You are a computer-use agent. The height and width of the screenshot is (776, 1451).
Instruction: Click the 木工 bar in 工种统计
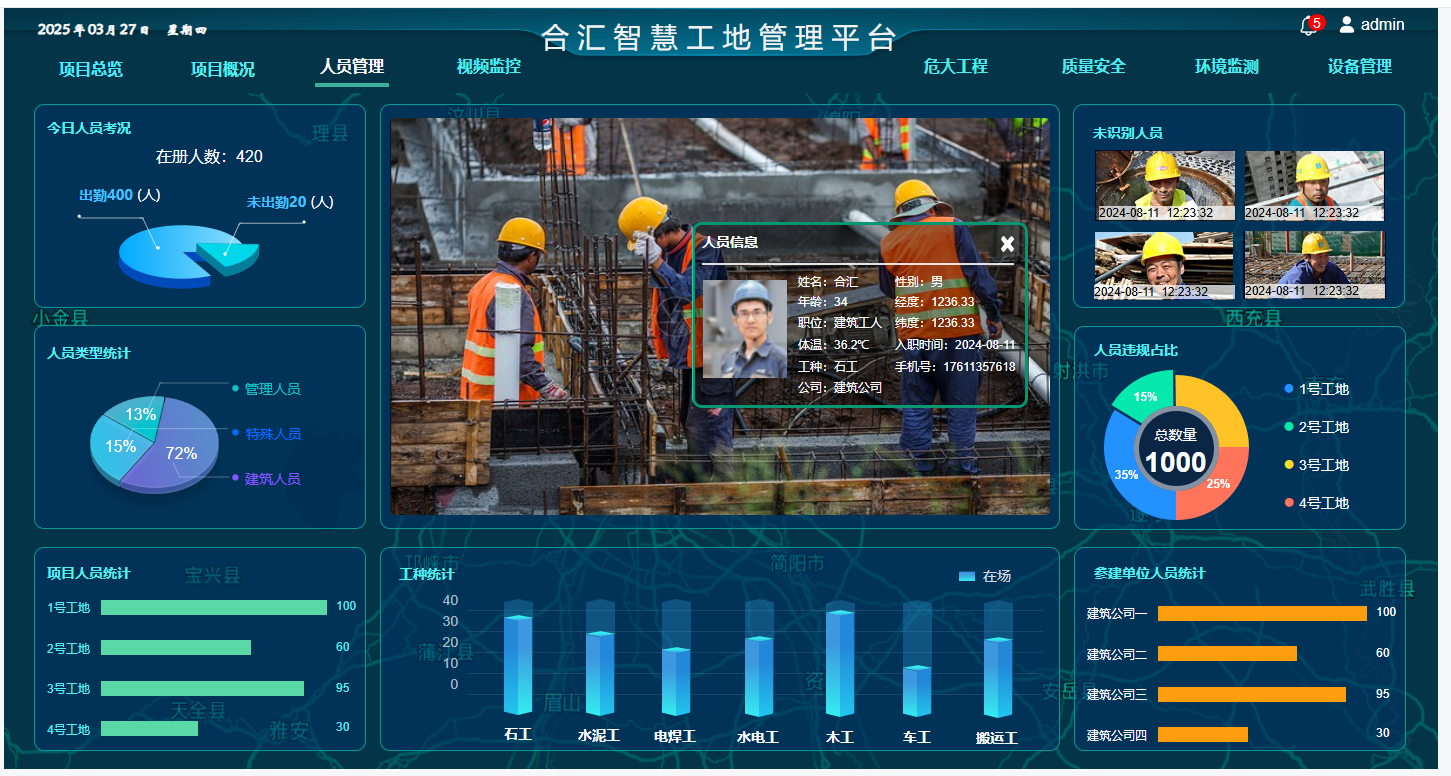[839, 664]
